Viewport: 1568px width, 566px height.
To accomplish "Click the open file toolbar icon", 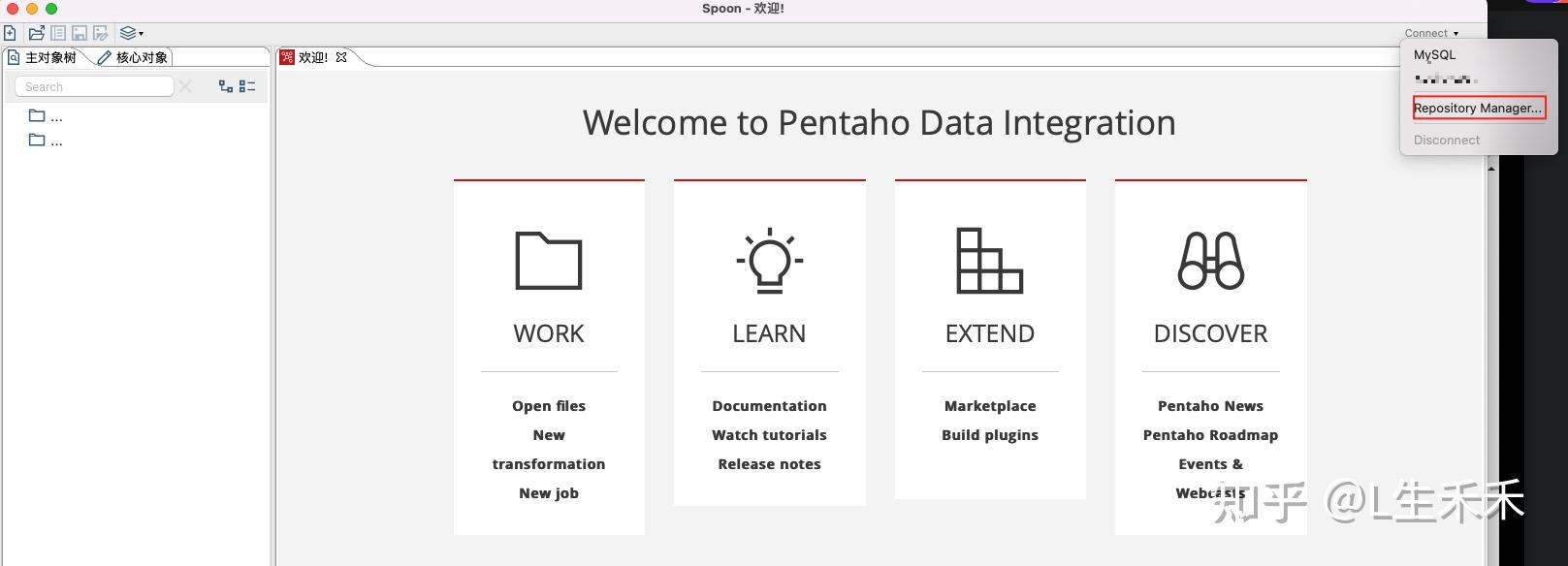I will coord(37,33).
